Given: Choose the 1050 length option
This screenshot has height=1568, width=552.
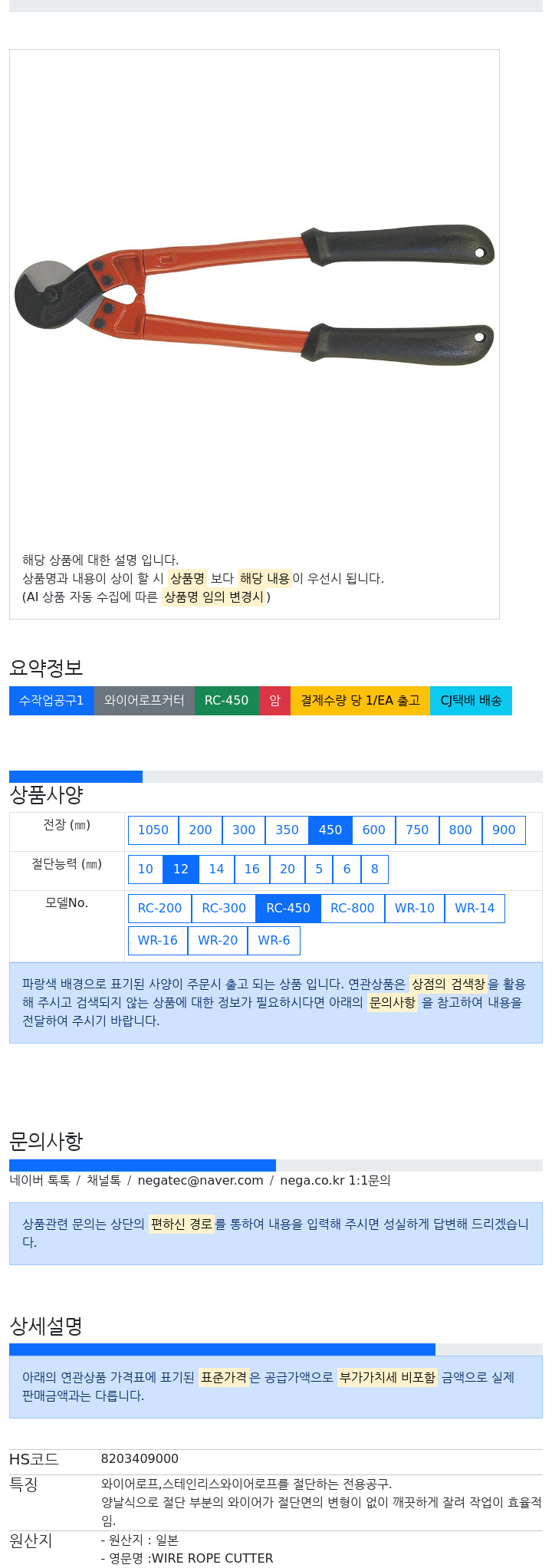Looking at the screenshot, I should [x=153, y=830].
